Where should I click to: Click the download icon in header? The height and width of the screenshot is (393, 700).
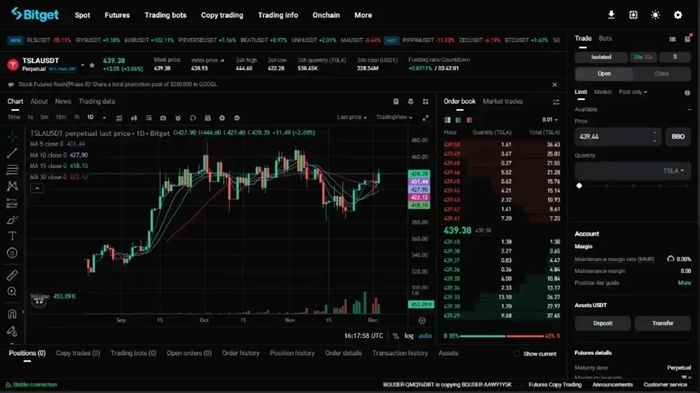coord(611,15)
